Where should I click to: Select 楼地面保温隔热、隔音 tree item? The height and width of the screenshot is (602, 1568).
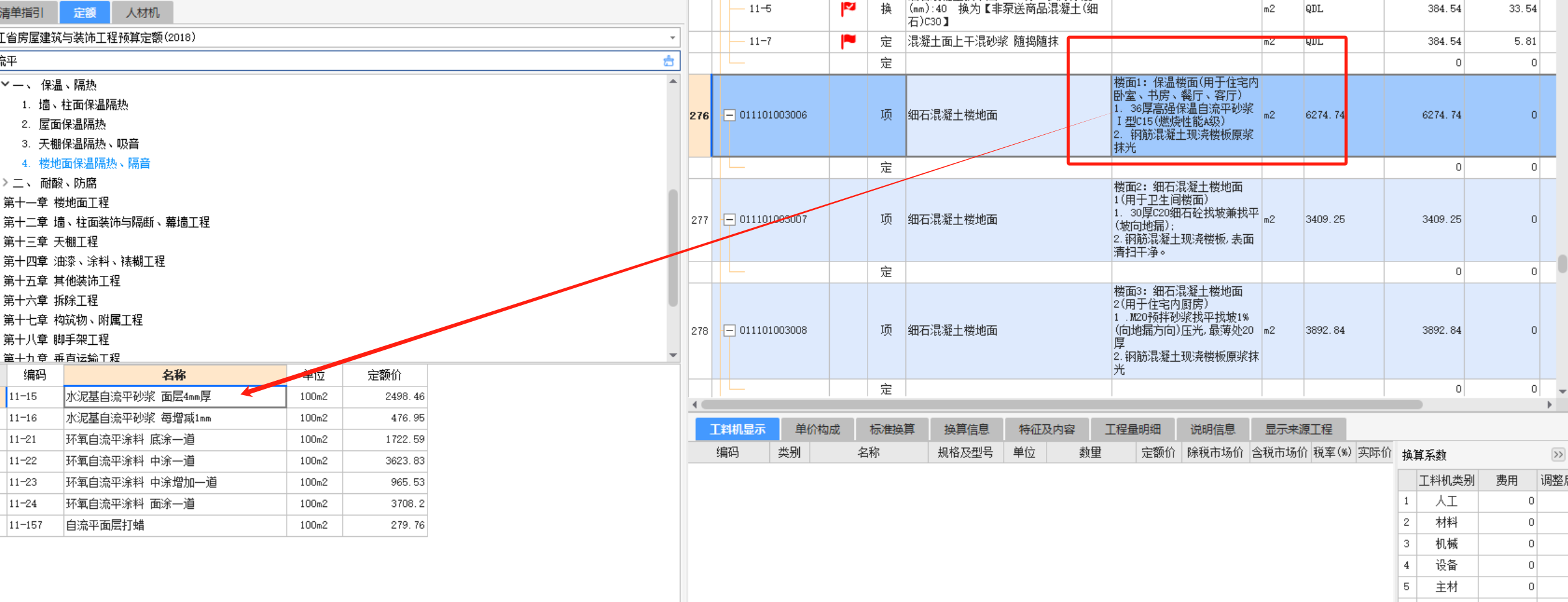94,163
